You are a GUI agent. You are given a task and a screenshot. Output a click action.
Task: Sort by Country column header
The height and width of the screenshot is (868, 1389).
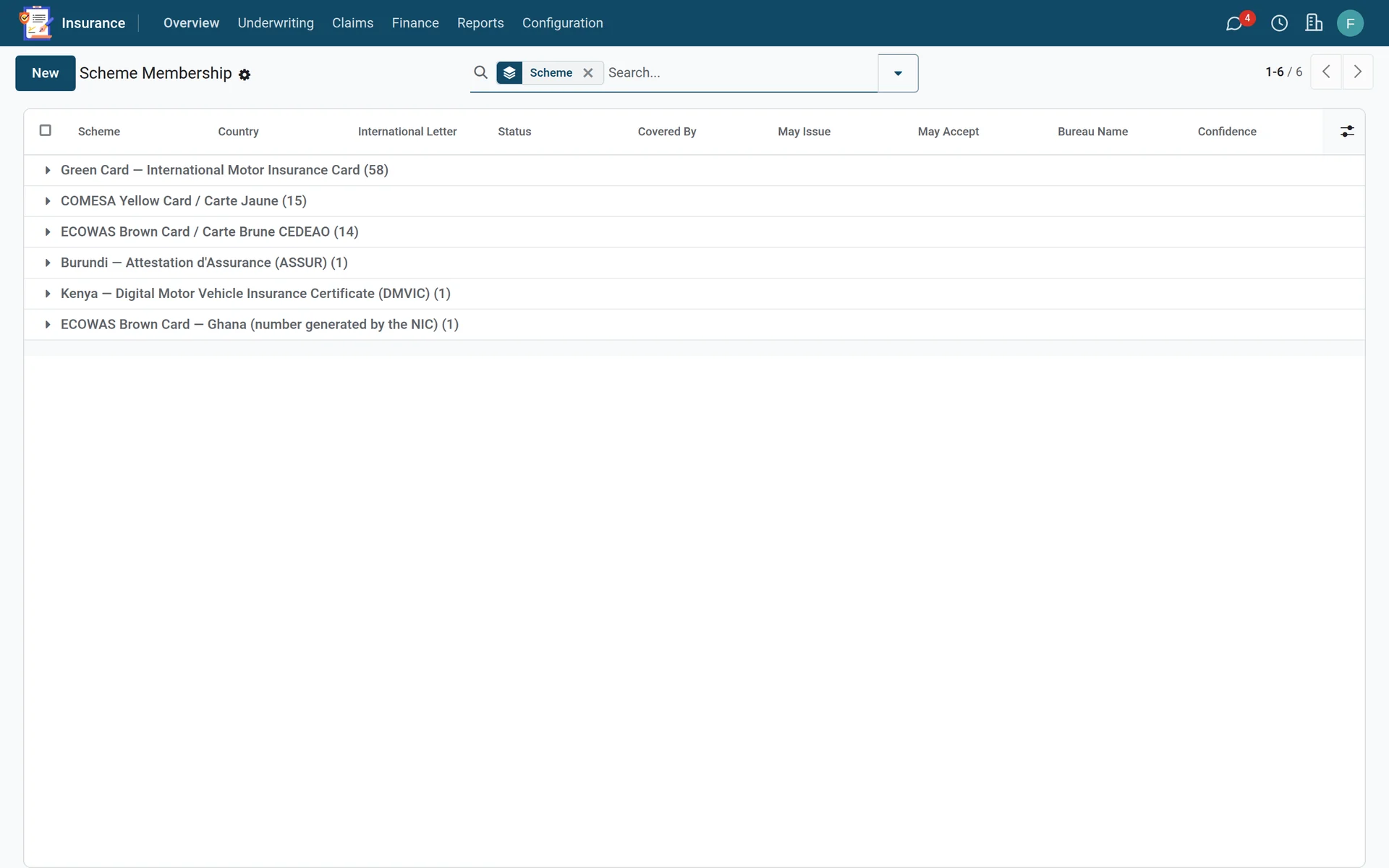(238, 132)
